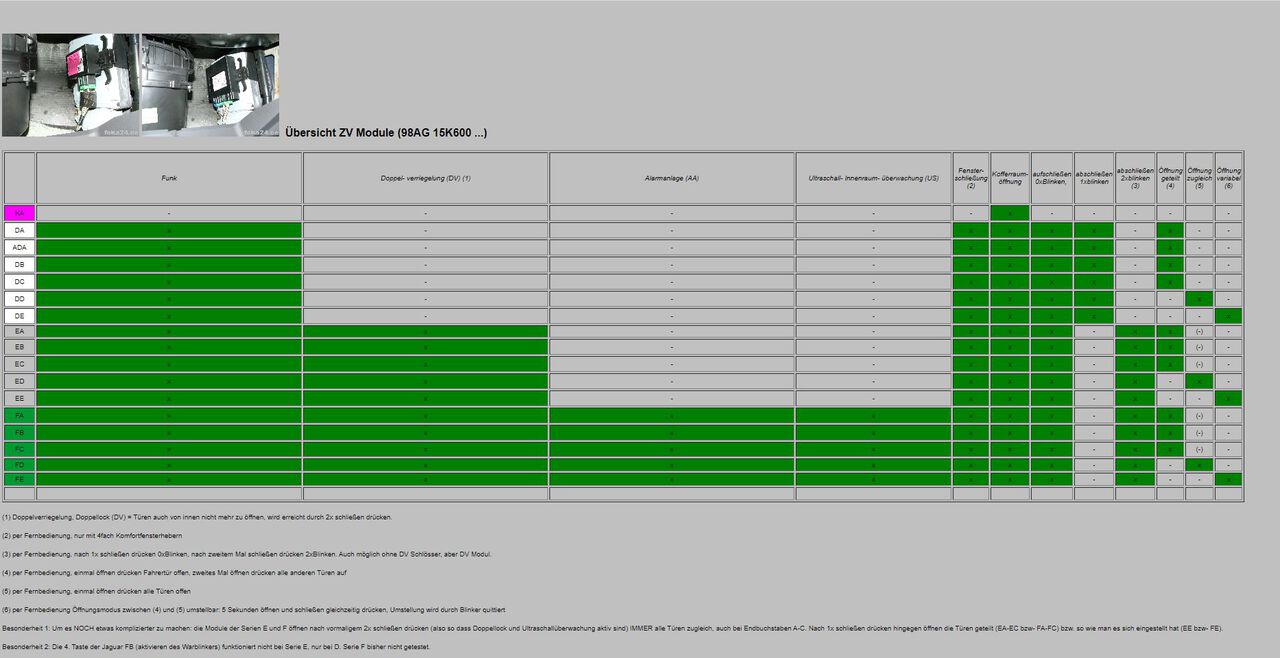The image size is (1280, 658).
Task: Click the 'Öffnung variabel (6)' header
Action: [x=1229, y=178]
